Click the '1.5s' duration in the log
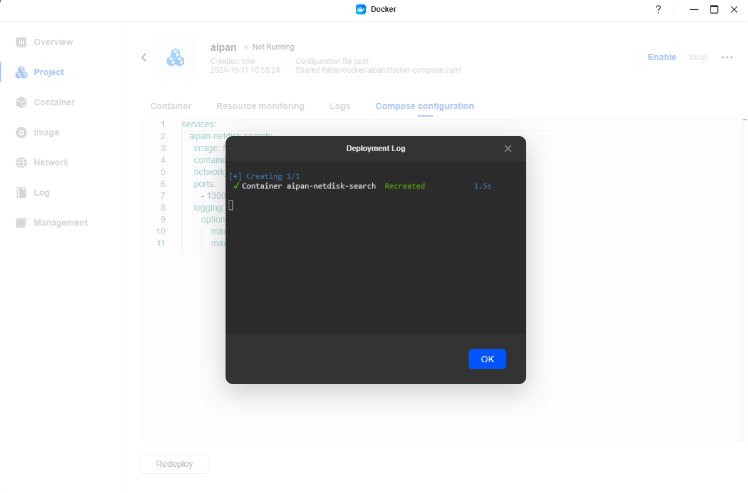The image size is (748, 493). pos(482,186)
